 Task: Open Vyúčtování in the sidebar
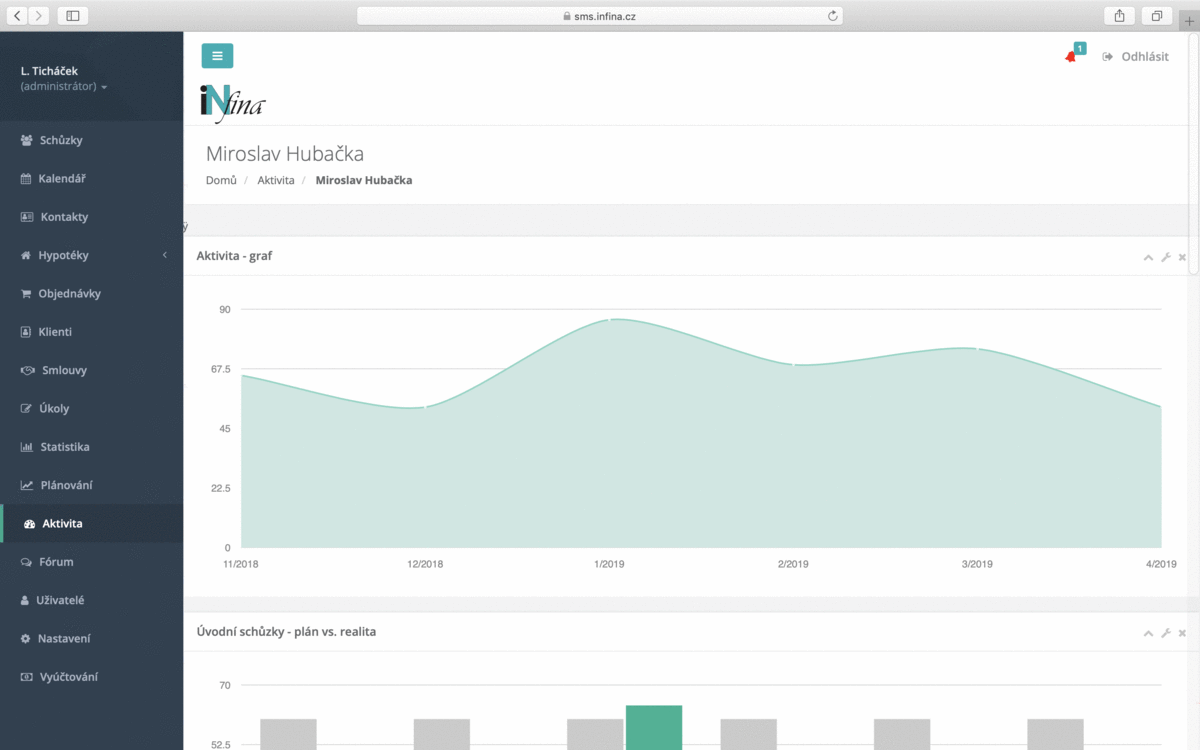(x=92, y=677)
